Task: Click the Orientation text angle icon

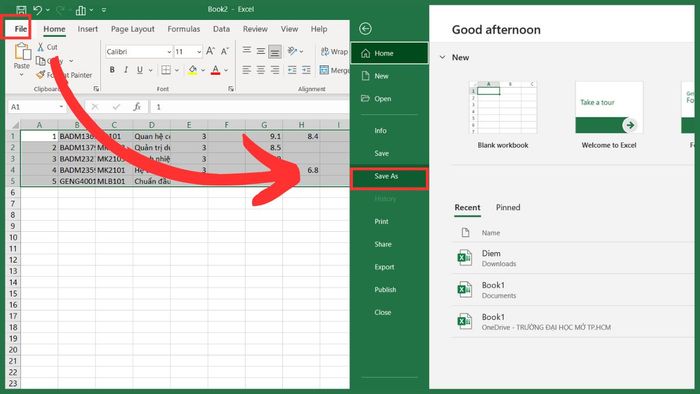Action: pos(292,51)
